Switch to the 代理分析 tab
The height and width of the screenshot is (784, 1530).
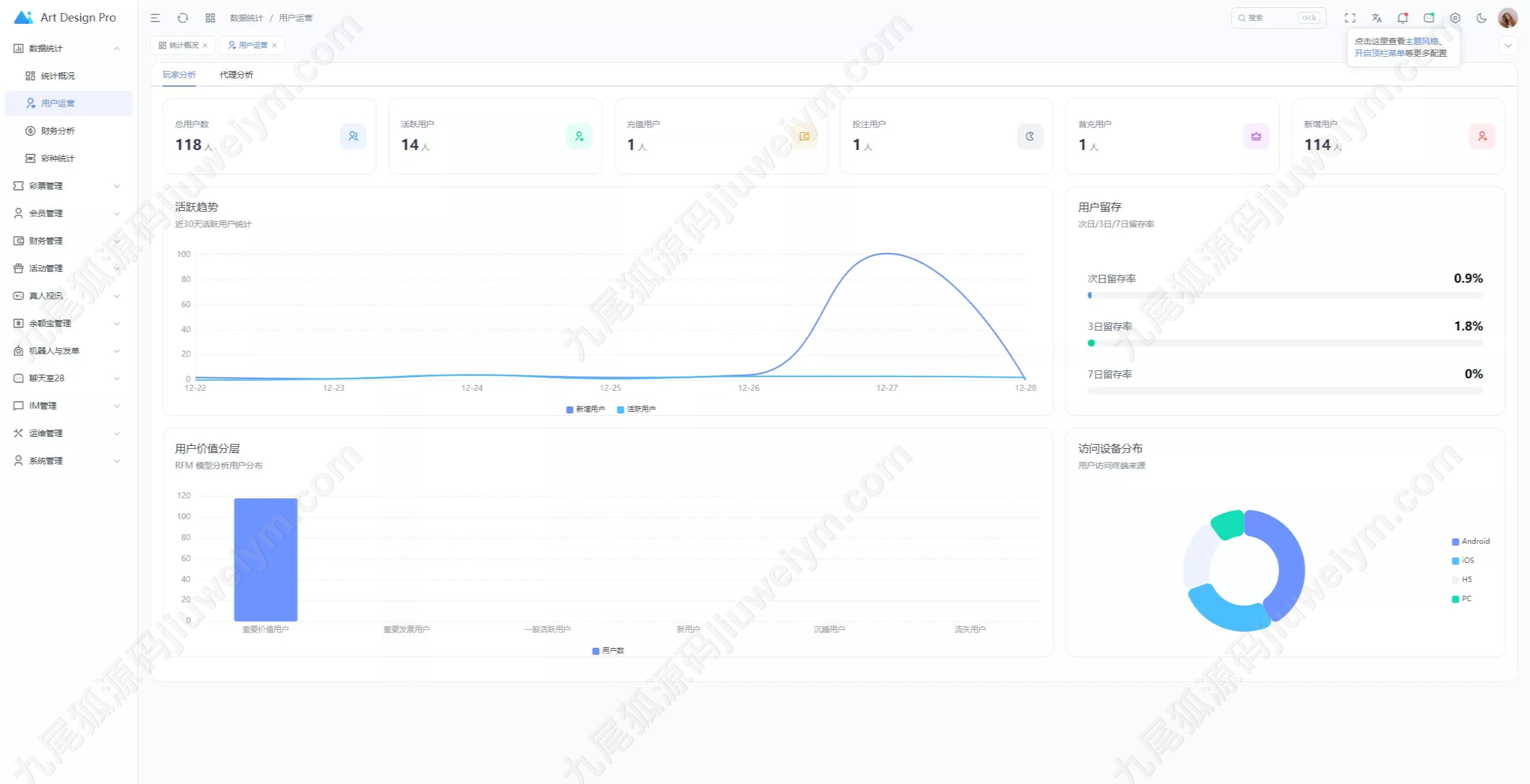(x=236, y=75)
